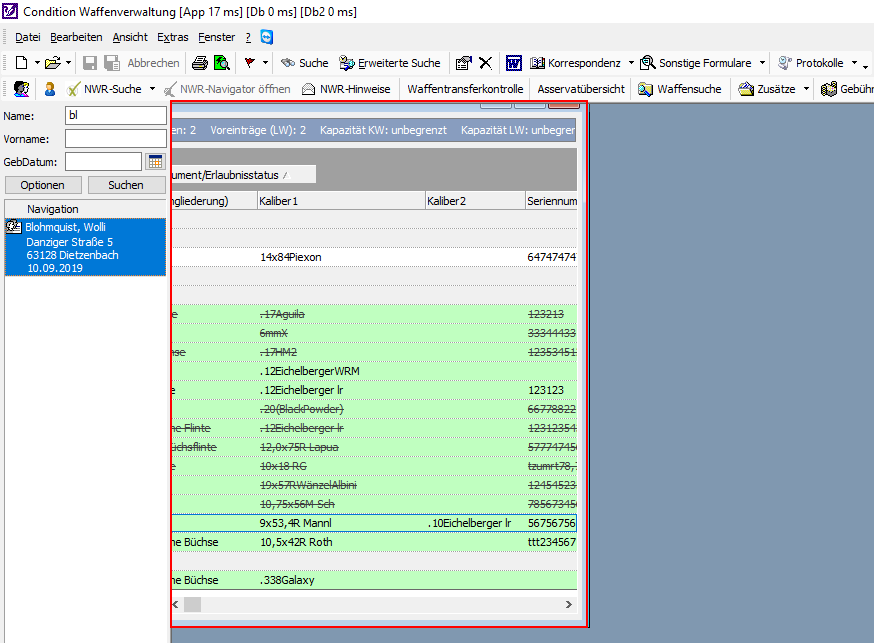This screenshot has width=874, height=643.
Task: Click the horizontal scrollbar right arrow
Action: click(569, 605)
